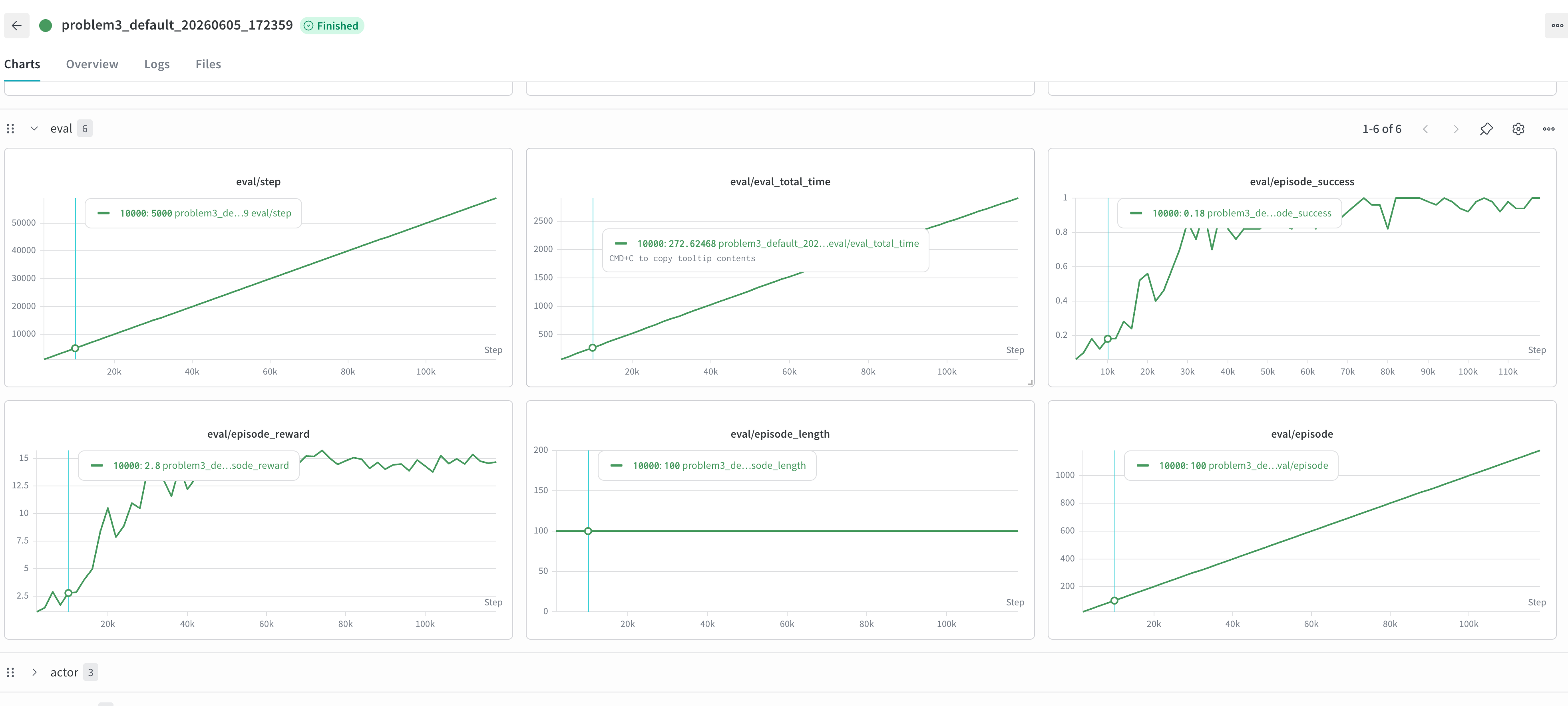This screenshot has width=1568, height=706.
Task: Click the Finished status badge
Action: pos(332,26)
